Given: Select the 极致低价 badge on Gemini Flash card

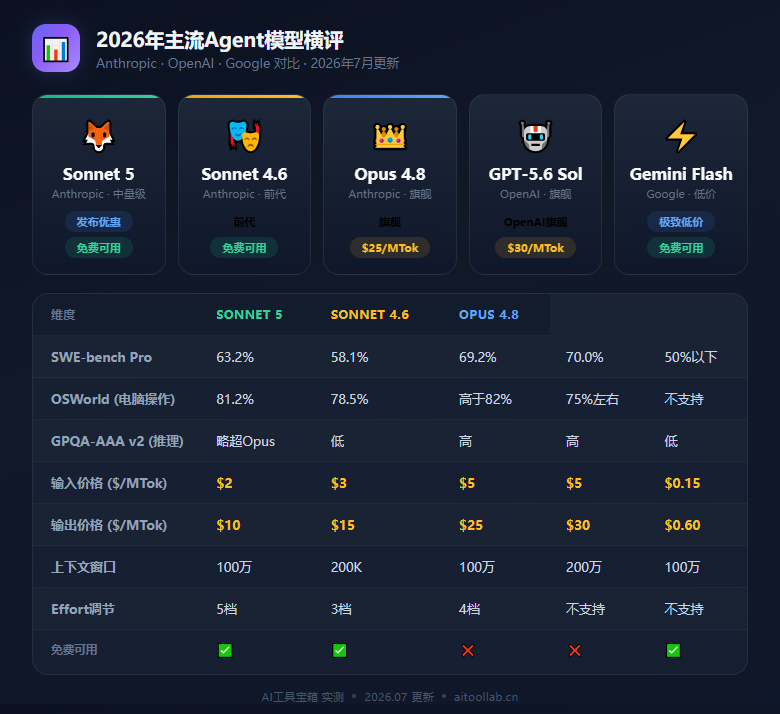Looking at the screenshot, I should 681,222.
